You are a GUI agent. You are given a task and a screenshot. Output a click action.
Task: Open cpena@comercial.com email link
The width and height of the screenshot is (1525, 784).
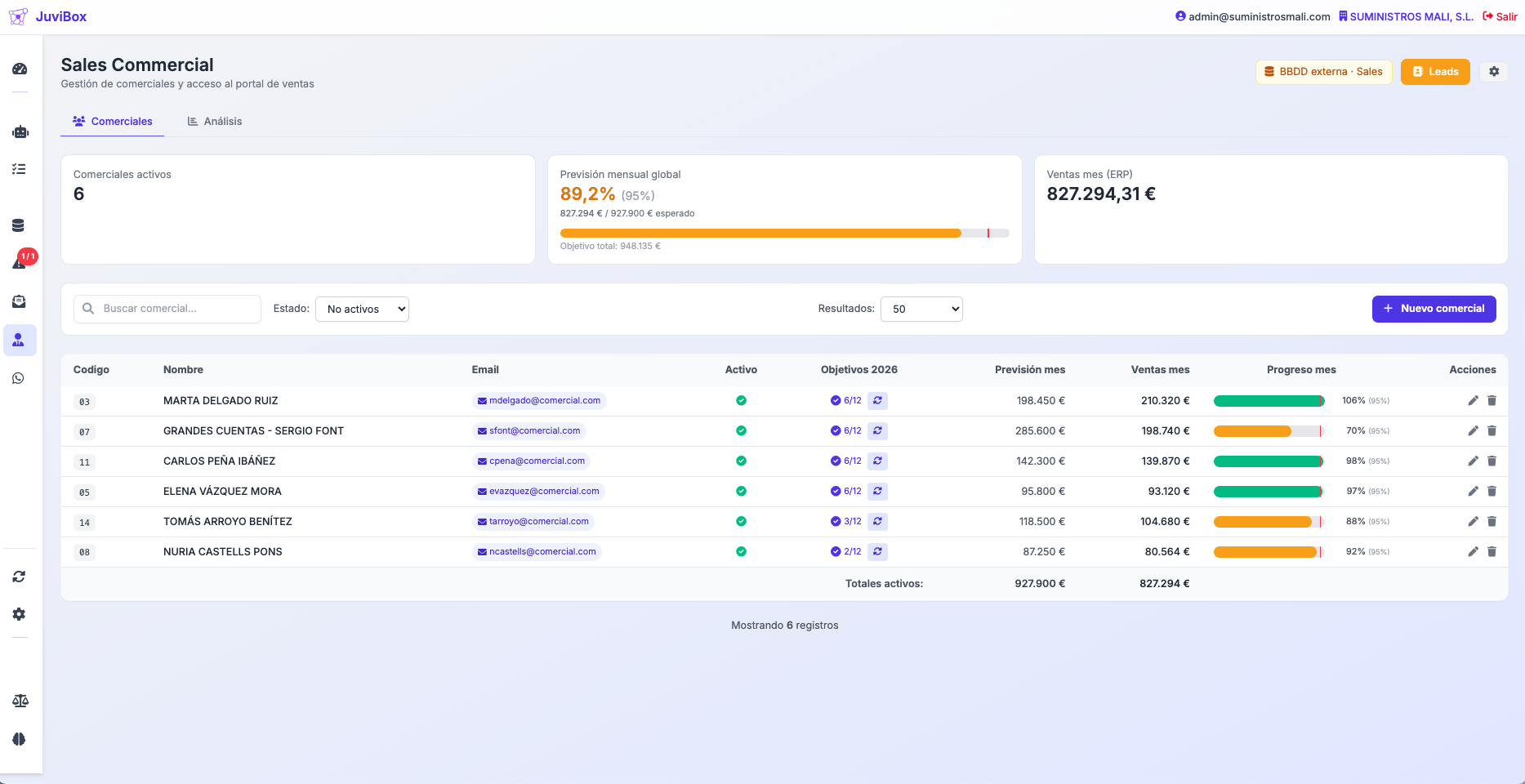click(x=532, y=461)
